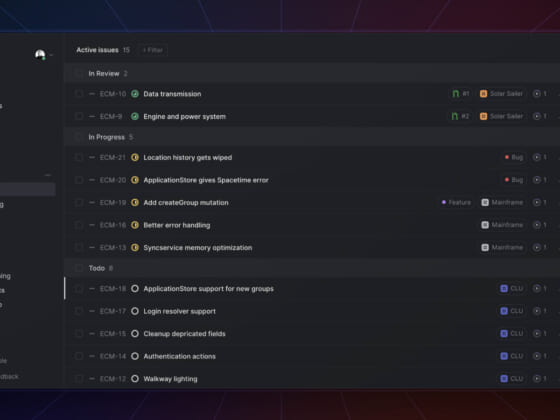Open the Better error handling issue
The width and height of the screenshot is (560, 420).
click(177, 225)
